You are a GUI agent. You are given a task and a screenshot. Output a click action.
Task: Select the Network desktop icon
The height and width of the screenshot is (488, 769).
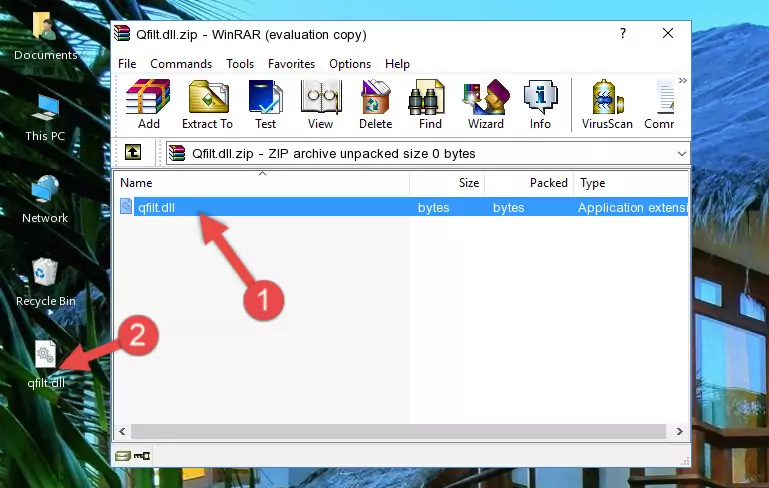(x=45, y=200)
